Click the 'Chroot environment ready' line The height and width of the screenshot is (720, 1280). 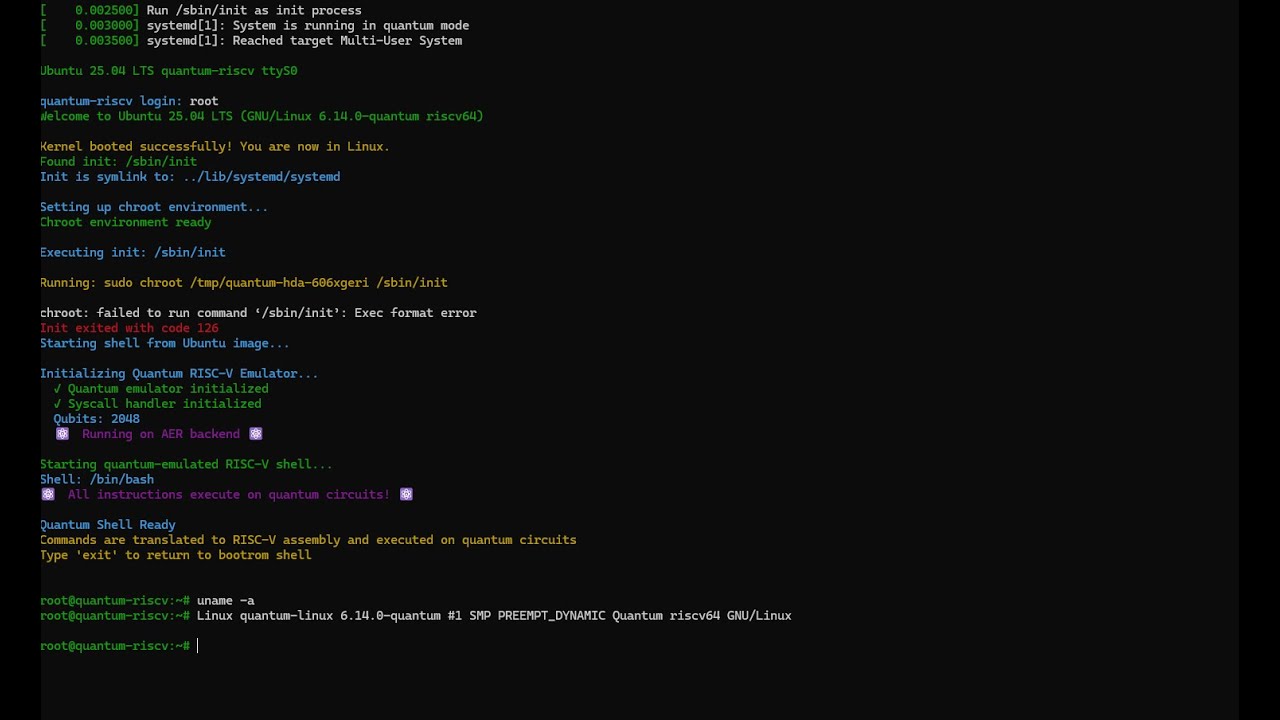pos(126,222)
